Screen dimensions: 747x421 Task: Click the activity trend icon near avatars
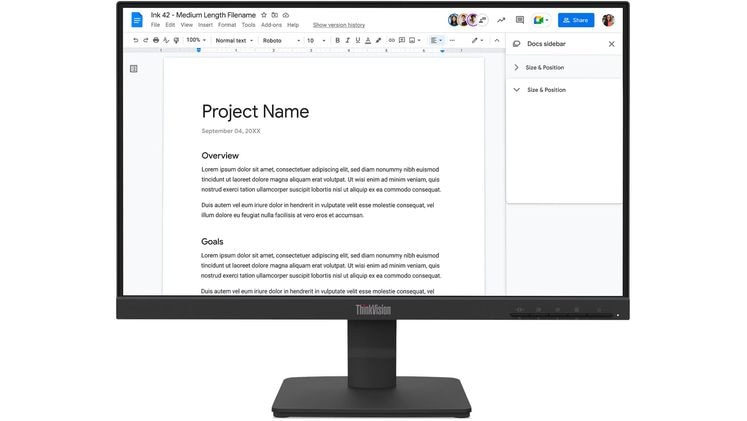coord(501,20)
